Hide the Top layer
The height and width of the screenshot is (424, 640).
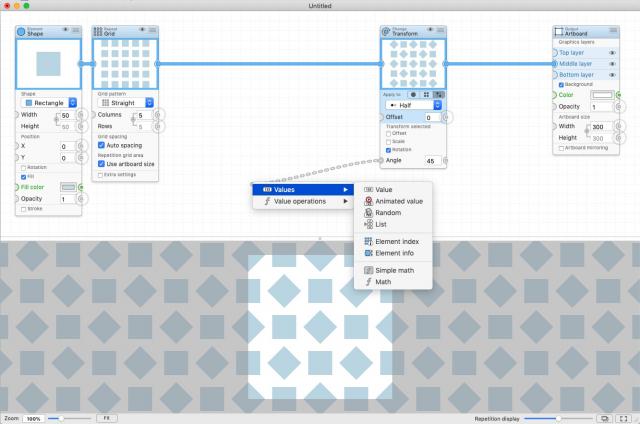612,53
